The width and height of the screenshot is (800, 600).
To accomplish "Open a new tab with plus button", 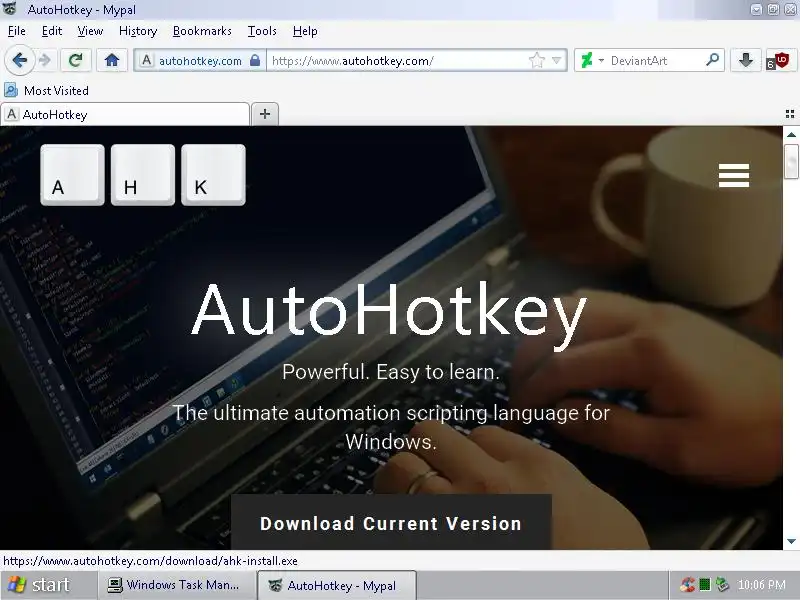I will [x=265, y=114].
